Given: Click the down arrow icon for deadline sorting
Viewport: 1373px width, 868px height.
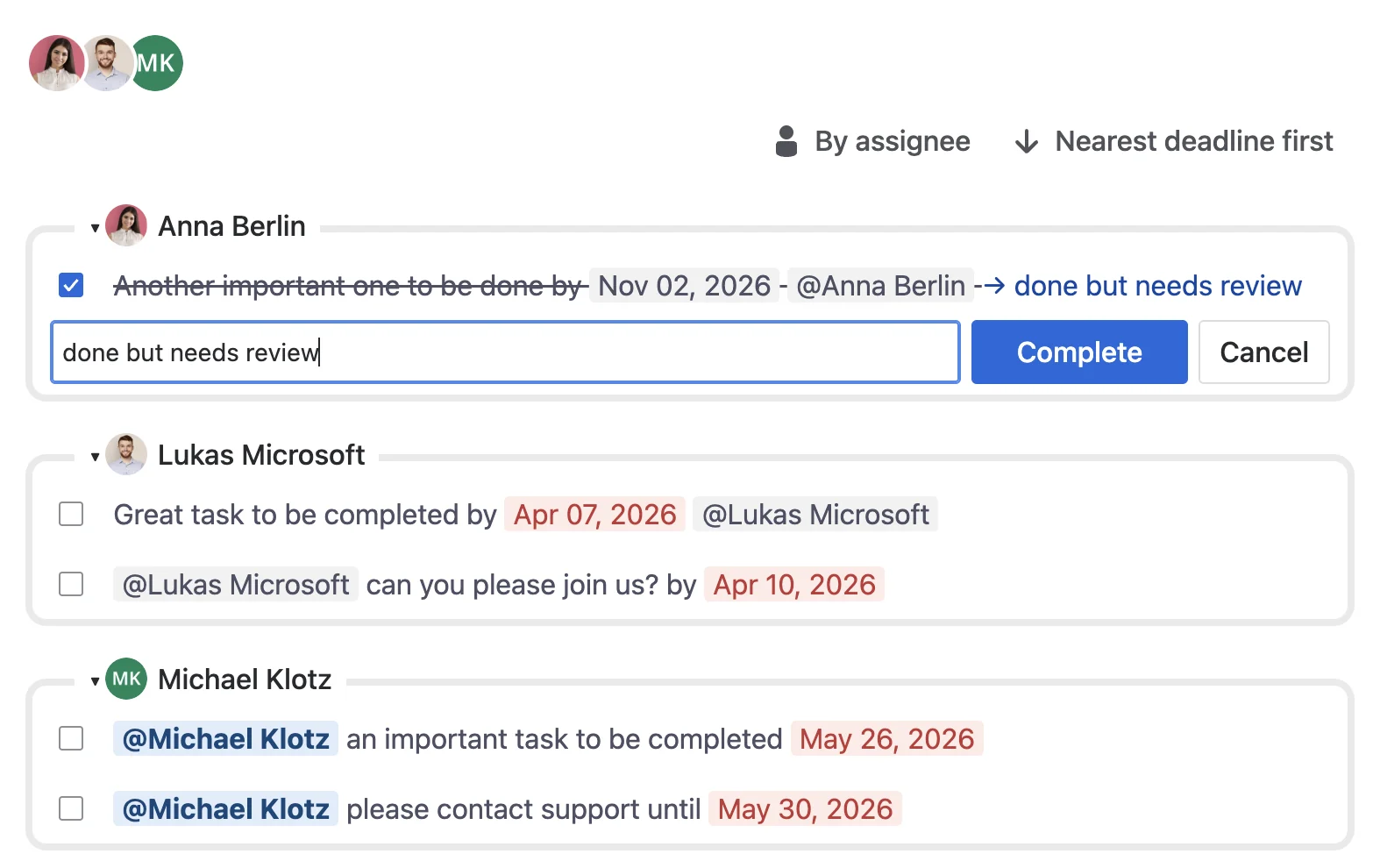Looking at the screenshot, I should pos(1026,141).
